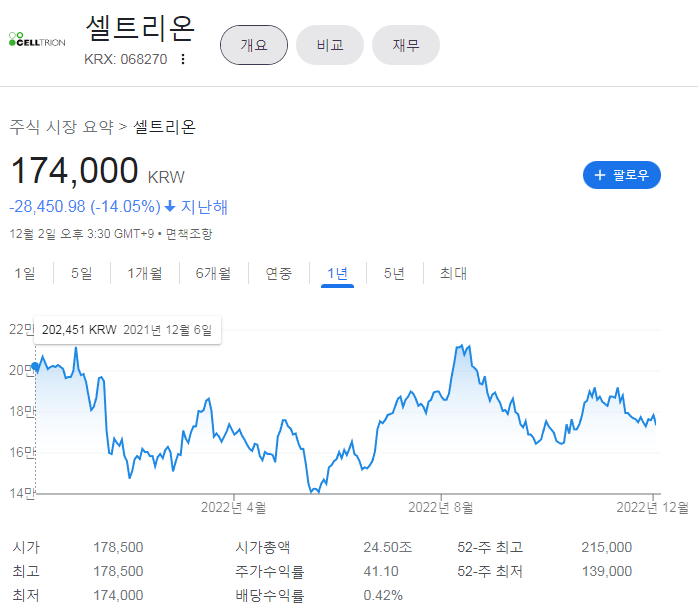This screenshot has height=616, width=698.
Task: Click the 2022년 4월 axis label
Action: [x=233, y=507]
